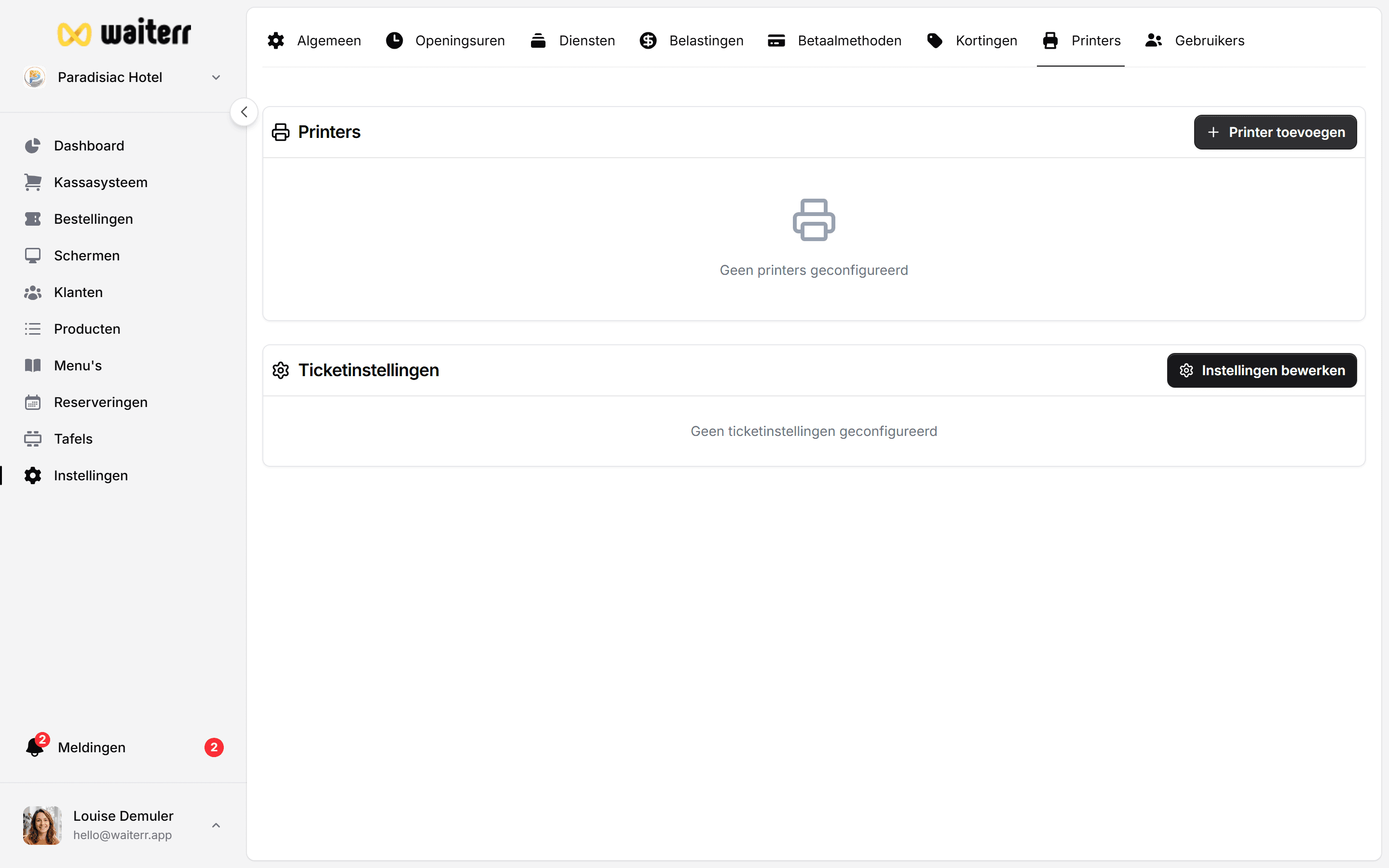The height and width of the screenshot is (868, 1389).
Task: Click the Instellingen bewerken button
Action: click(1262, 371)
